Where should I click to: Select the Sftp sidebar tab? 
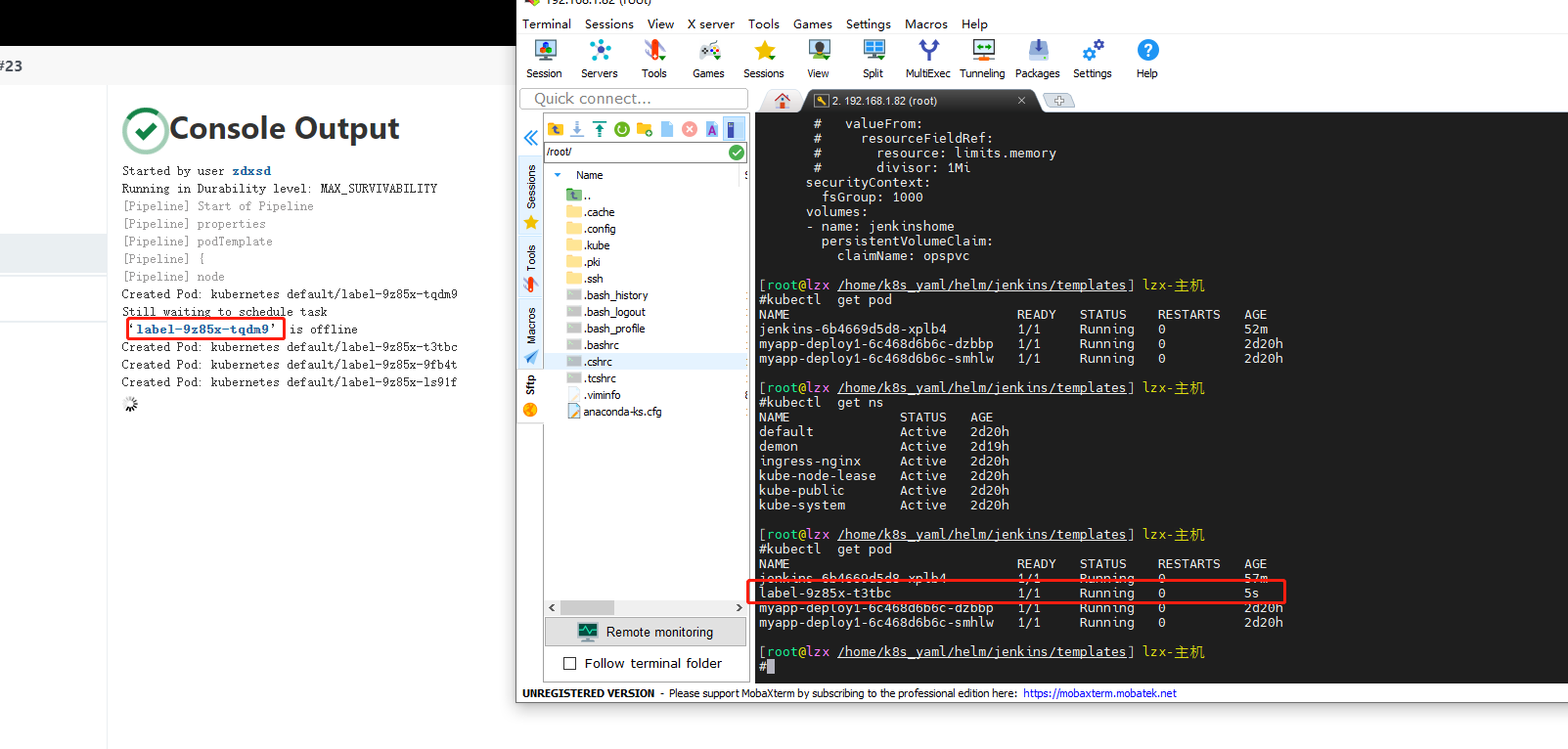(x=531, y=396)
